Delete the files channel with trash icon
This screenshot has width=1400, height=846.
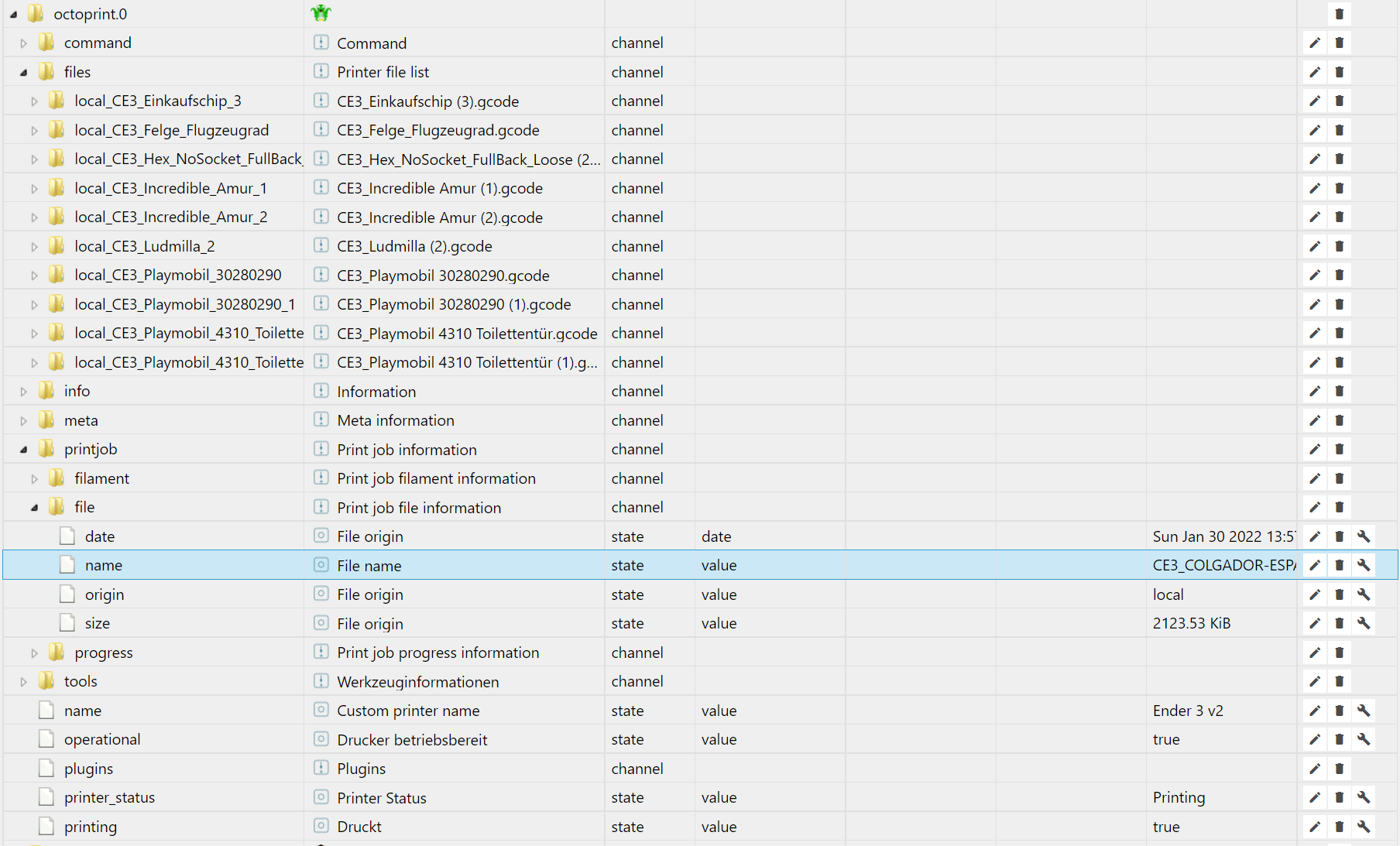coord(1340,72)
